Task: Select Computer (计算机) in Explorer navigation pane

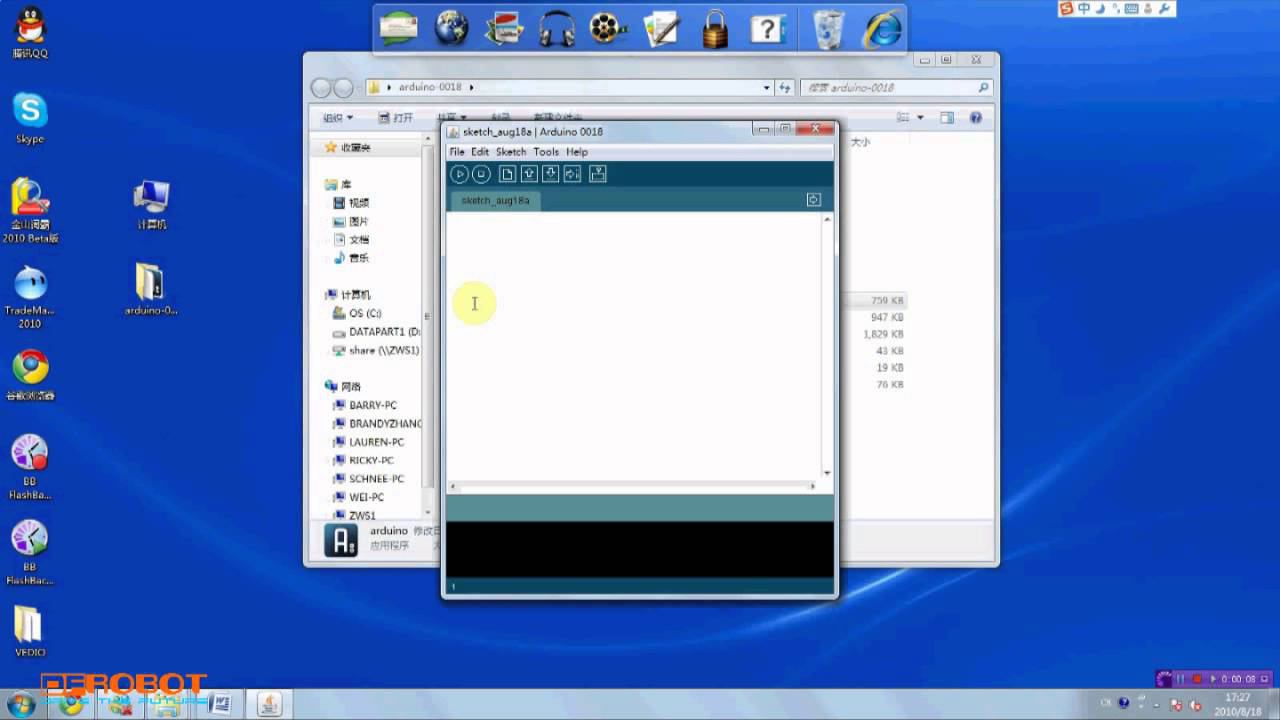Action: [348, 295]
